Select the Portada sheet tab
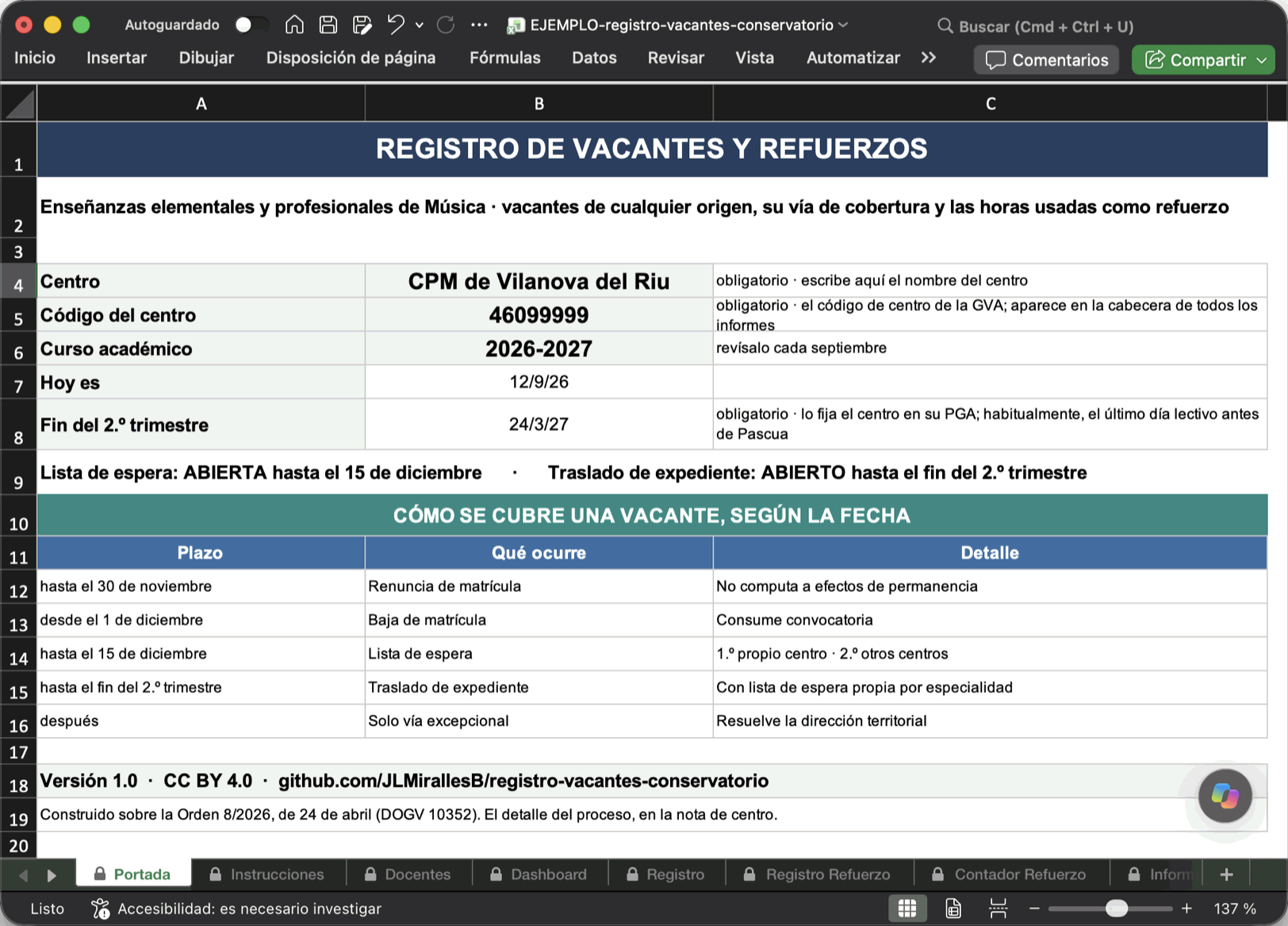This screenshot has width=1288, height=926. point(133,874)
